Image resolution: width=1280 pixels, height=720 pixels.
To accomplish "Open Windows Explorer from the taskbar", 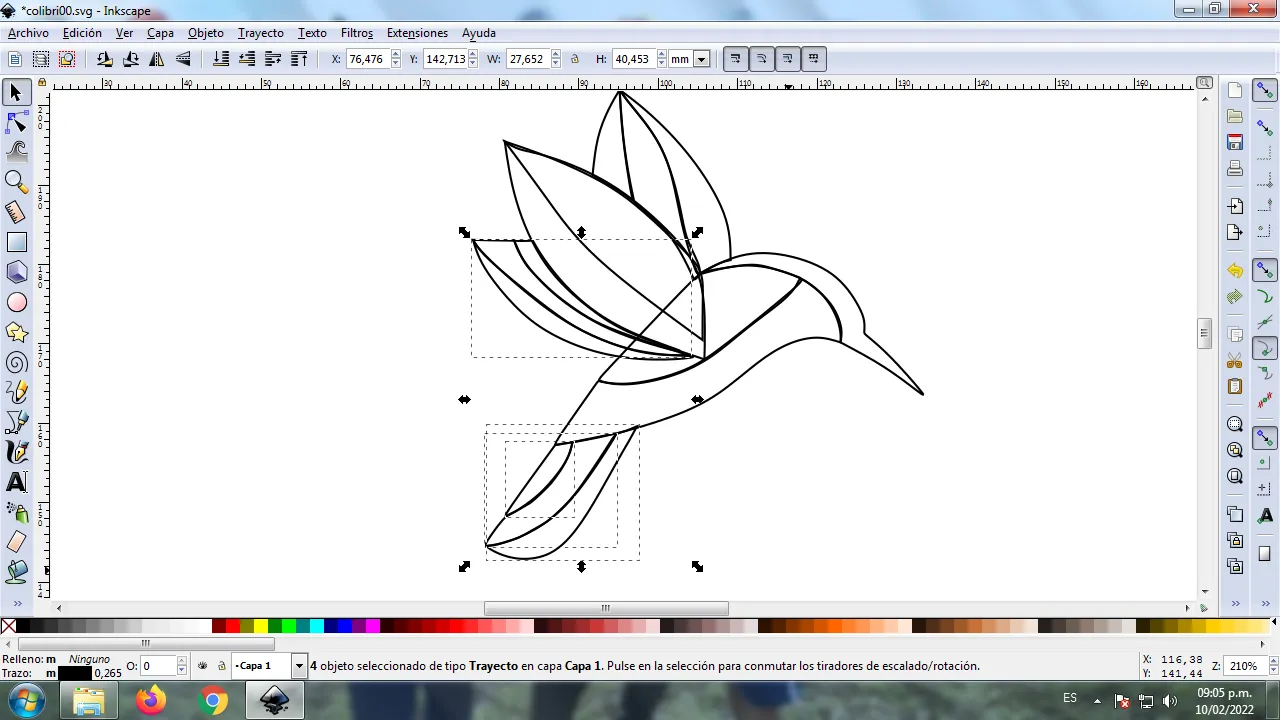I will 89,701.
